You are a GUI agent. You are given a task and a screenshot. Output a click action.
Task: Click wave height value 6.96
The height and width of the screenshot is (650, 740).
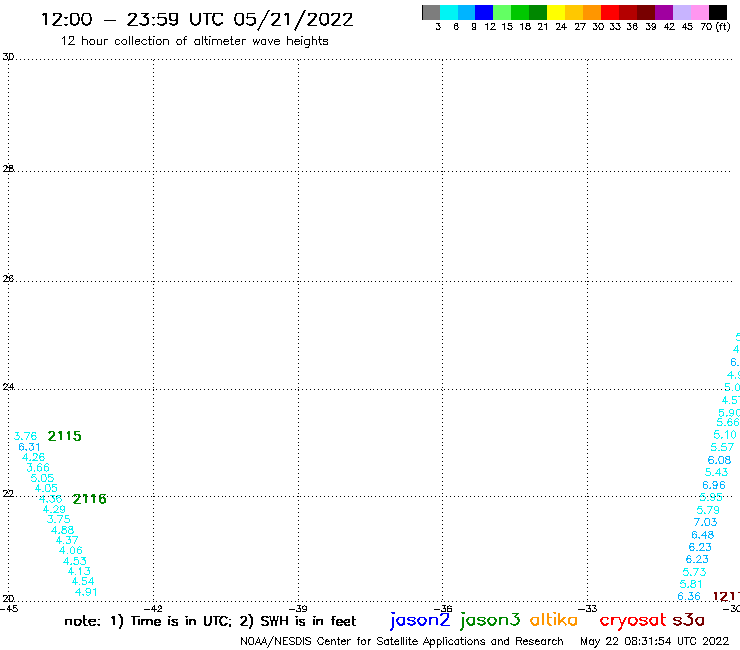tap(714, 485)
